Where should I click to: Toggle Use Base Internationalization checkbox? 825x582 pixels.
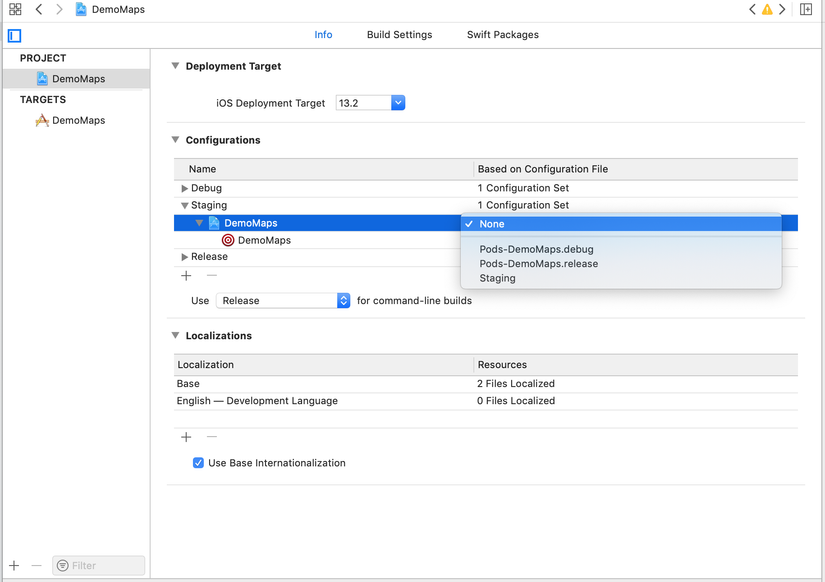click(198, 463)
